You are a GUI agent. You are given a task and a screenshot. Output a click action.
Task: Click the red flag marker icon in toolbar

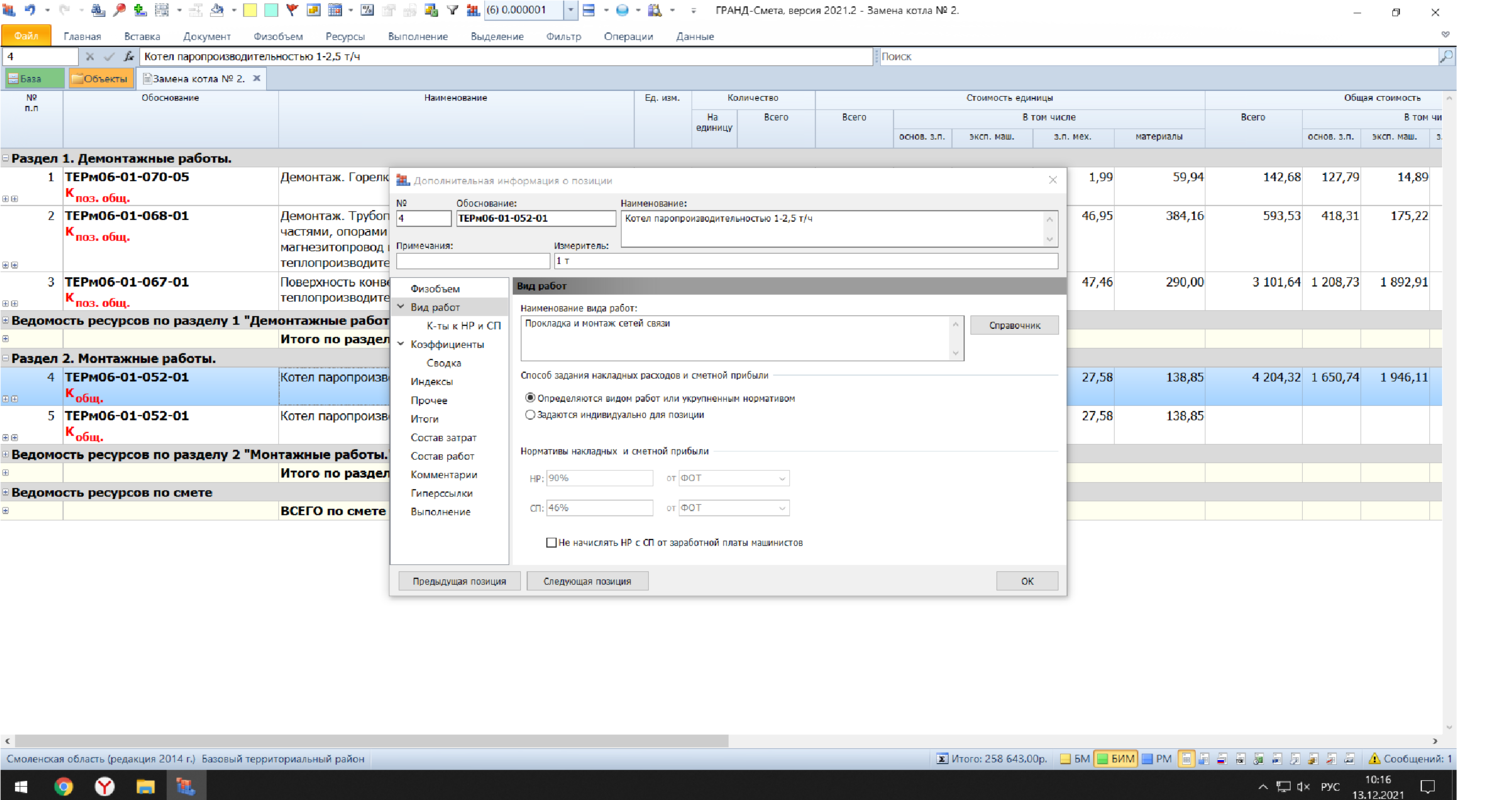(x=293, y=11)
